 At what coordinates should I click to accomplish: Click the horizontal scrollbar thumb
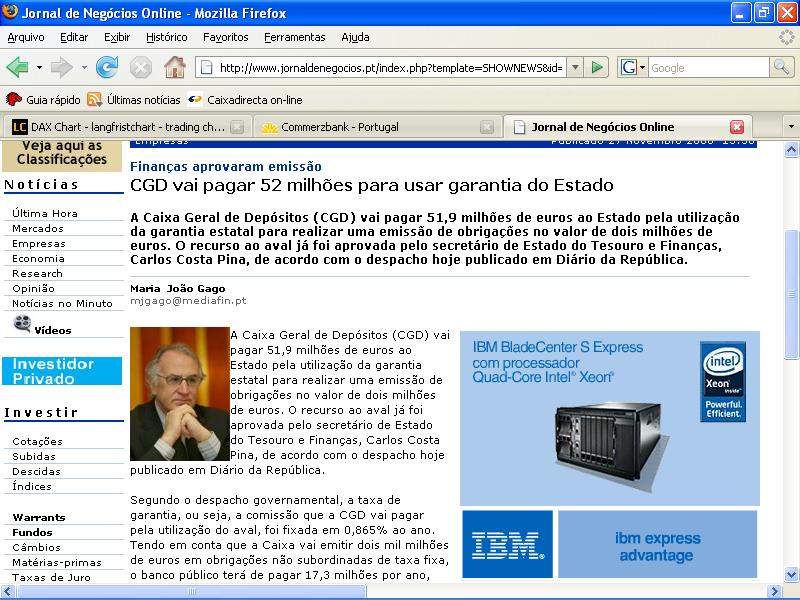pos(192,591)
